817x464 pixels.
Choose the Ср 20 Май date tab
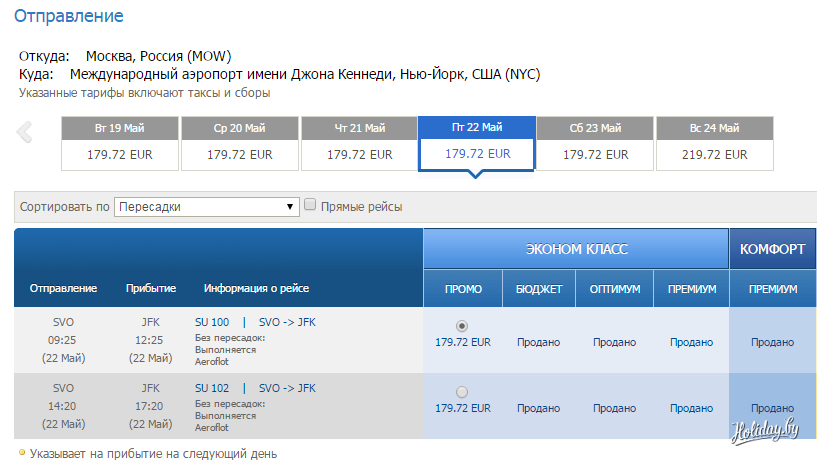[239, 142]
